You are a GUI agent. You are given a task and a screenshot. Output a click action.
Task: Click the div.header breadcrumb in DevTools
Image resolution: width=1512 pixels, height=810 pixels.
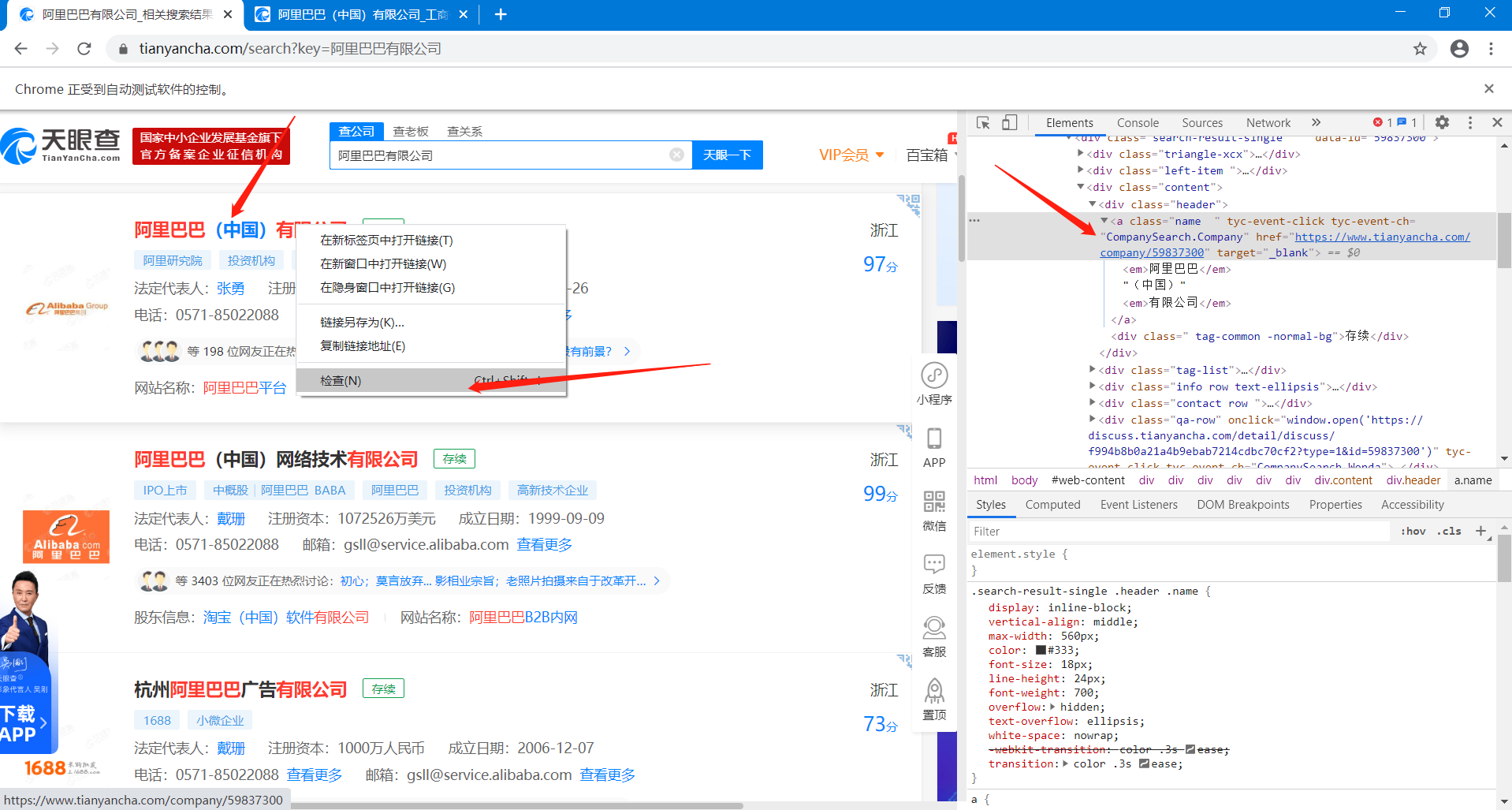click(1413, 480)
